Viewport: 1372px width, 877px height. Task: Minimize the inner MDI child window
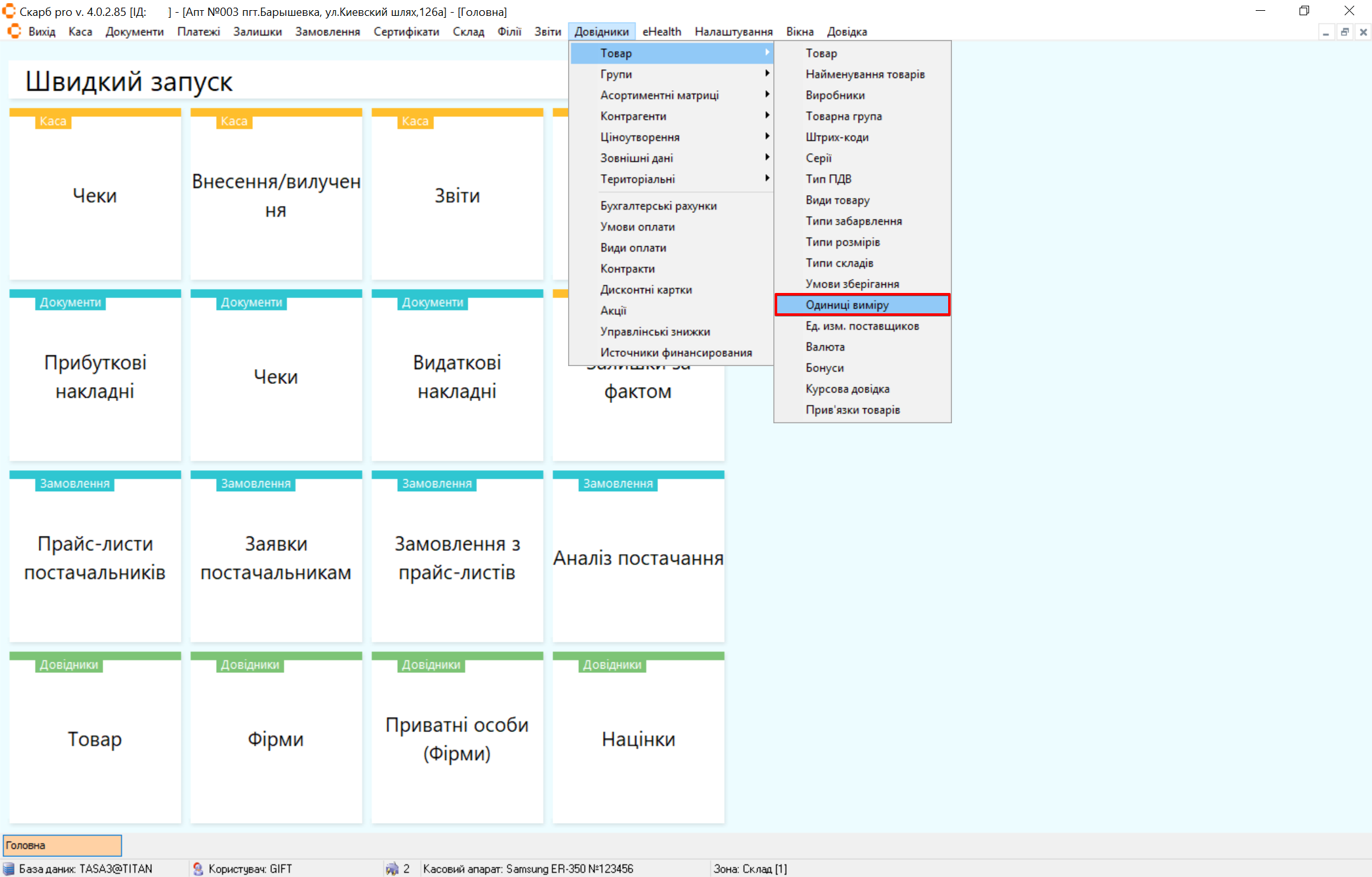(1326, 32)
